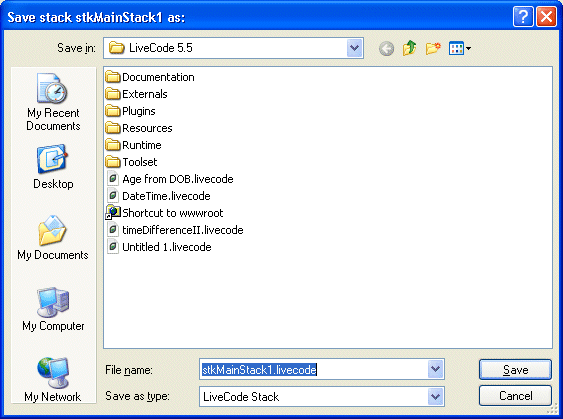Open My Documents place
The image size is (563, 419).
point(53,238)
